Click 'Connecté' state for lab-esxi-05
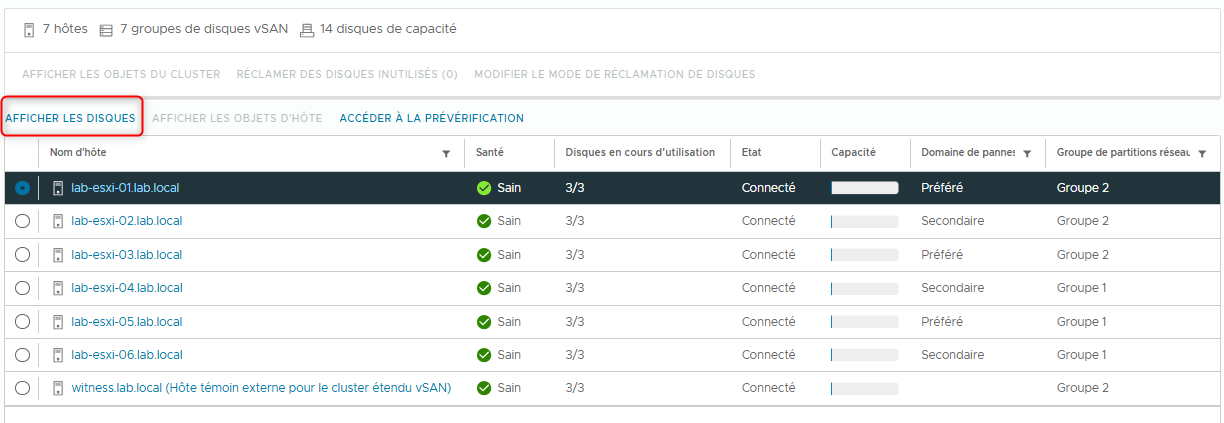The height and width of the screenshot is (423, 1224). [768, 322]
